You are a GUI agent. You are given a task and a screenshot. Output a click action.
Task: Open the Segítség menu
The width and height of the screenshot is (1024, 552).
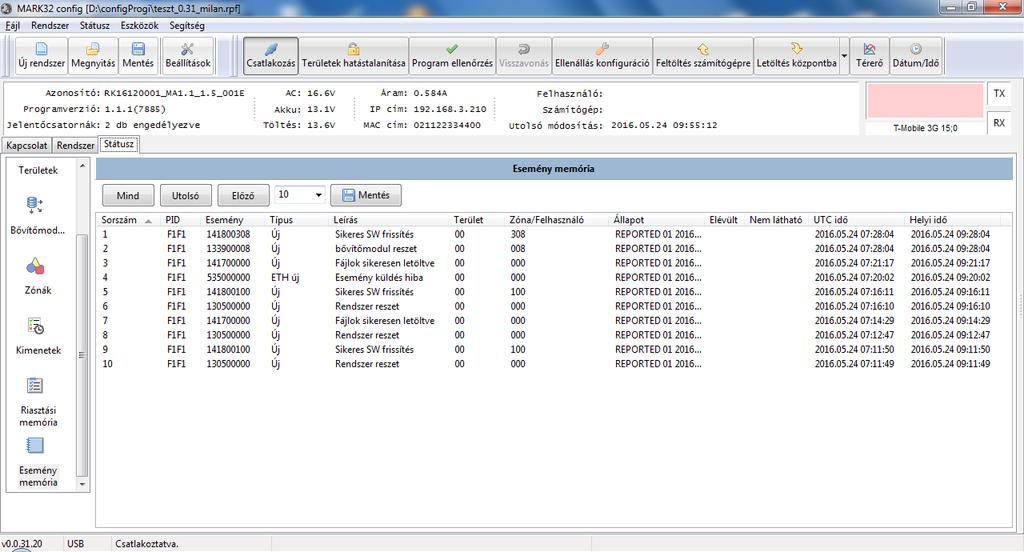coord(187,25)
